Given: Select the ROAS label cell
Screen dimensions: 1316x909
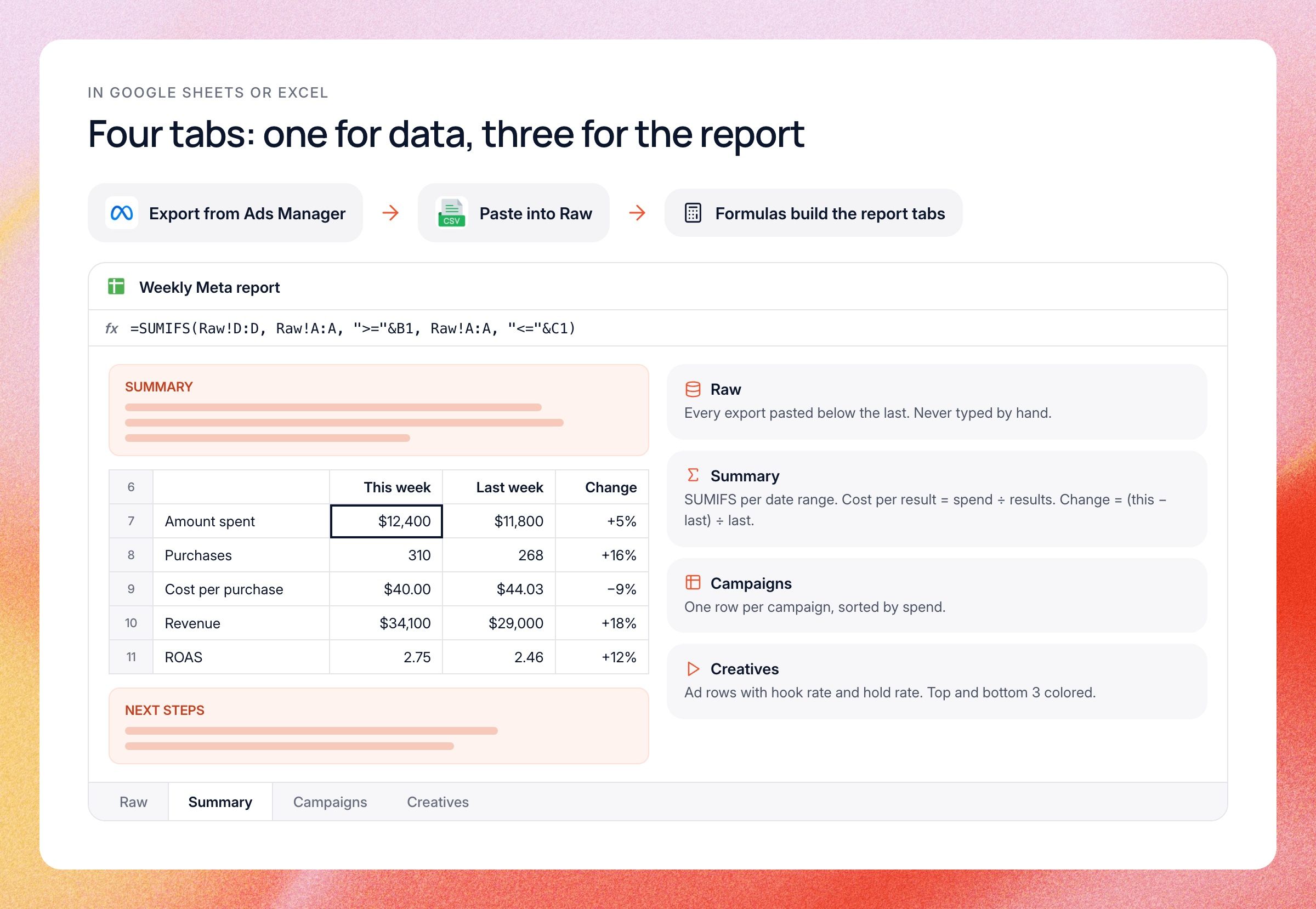Looking at the screenshot, I should 241,657.
